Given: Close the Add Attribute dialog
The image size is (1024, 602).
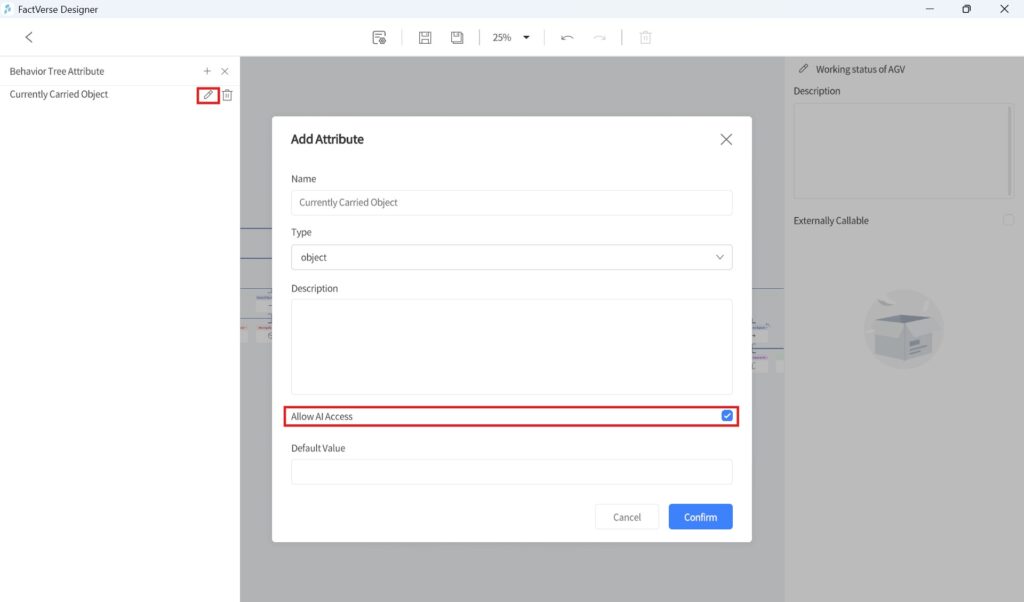Looking at the screenshot, I should (x=726, y=139).
